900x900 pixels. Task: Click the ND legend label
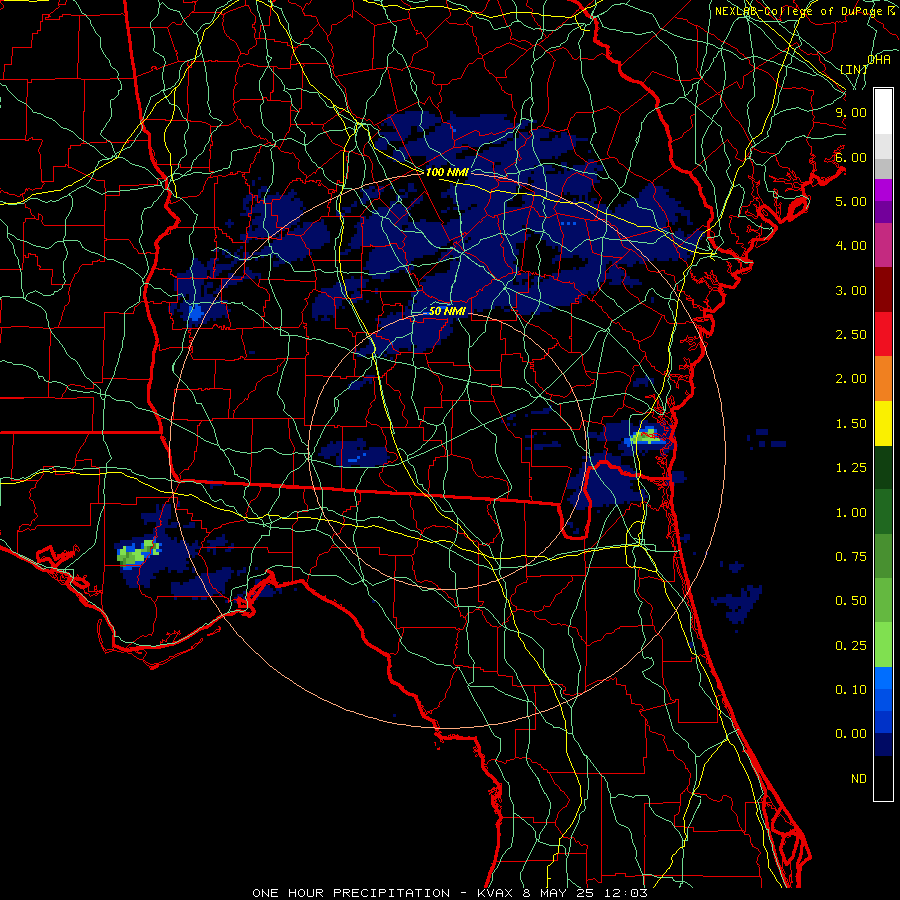tap(859, 779)
